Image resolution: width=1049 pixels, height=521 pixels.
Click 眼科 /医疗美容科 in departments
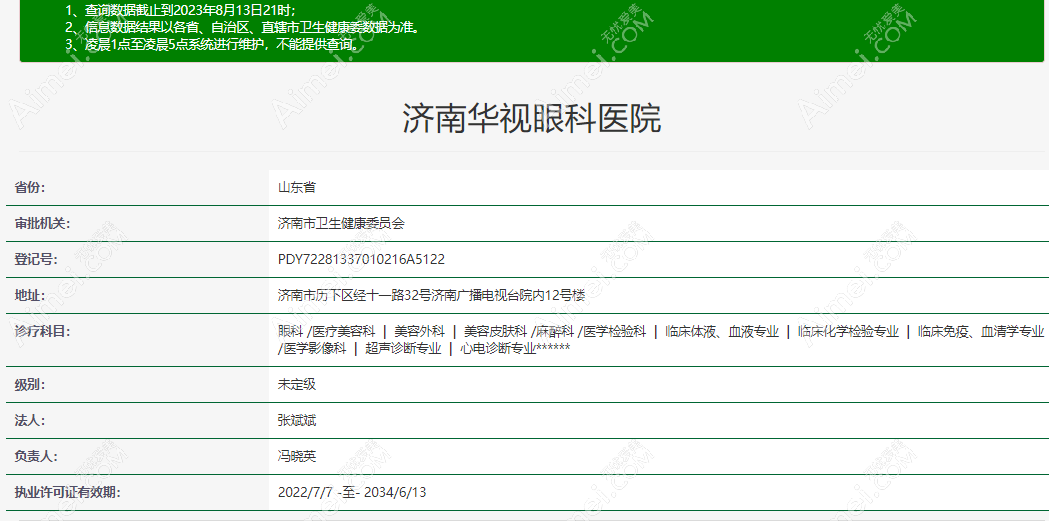pyautogui.click(x=326, y=331)
